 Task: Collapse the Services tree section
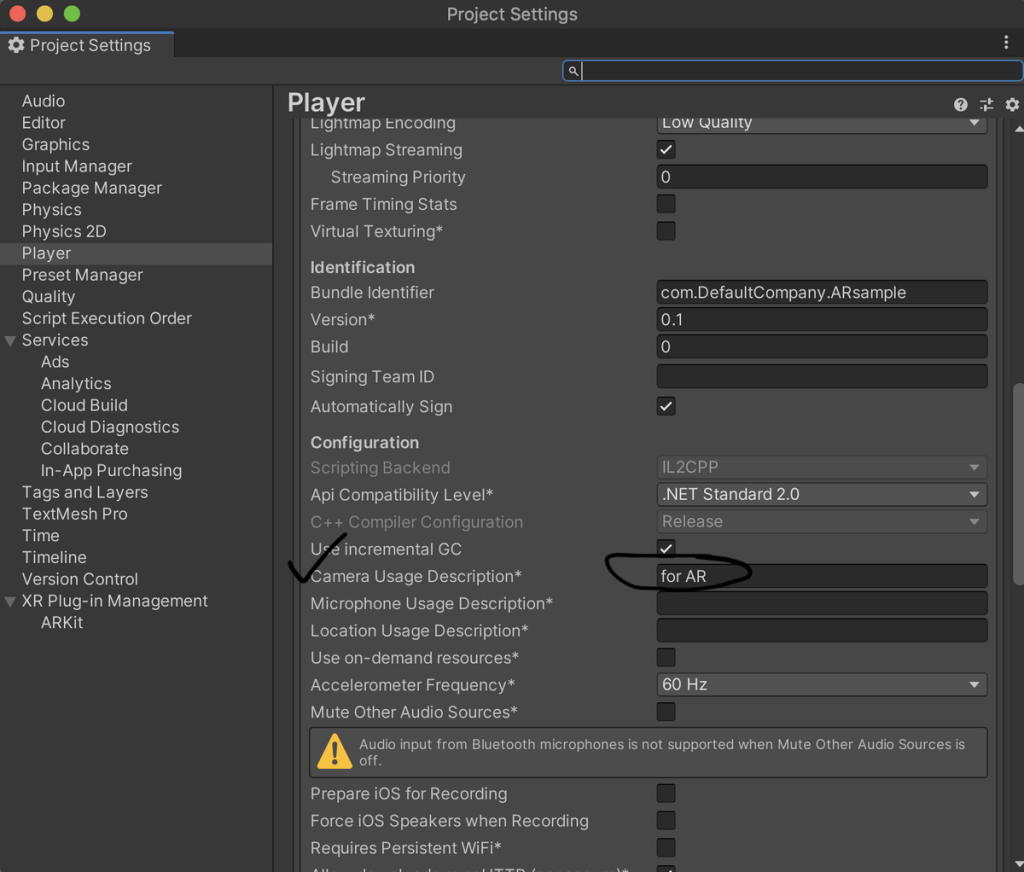10,341
